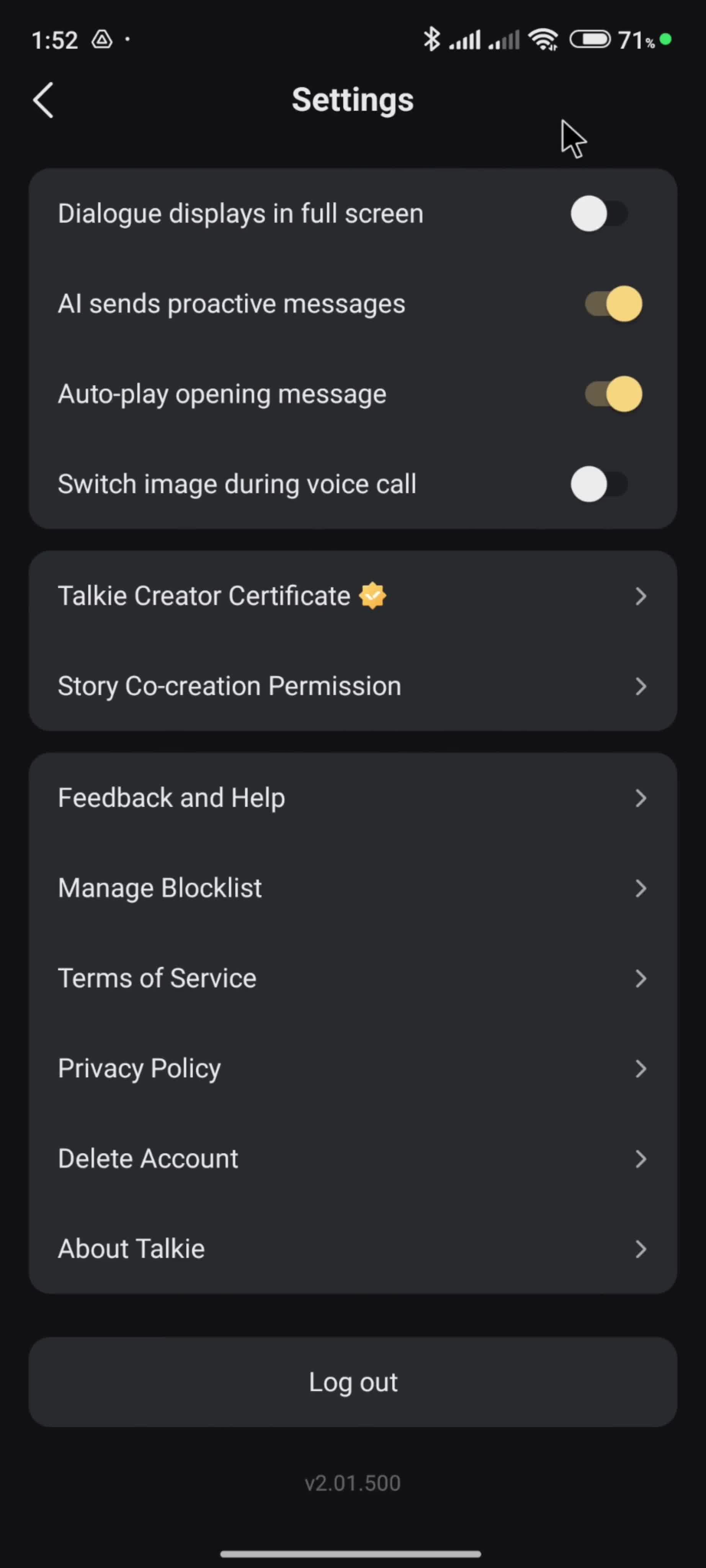Tap the battery indicator icon
Viewport: 706px width, 1568px height.
(590, 39)
